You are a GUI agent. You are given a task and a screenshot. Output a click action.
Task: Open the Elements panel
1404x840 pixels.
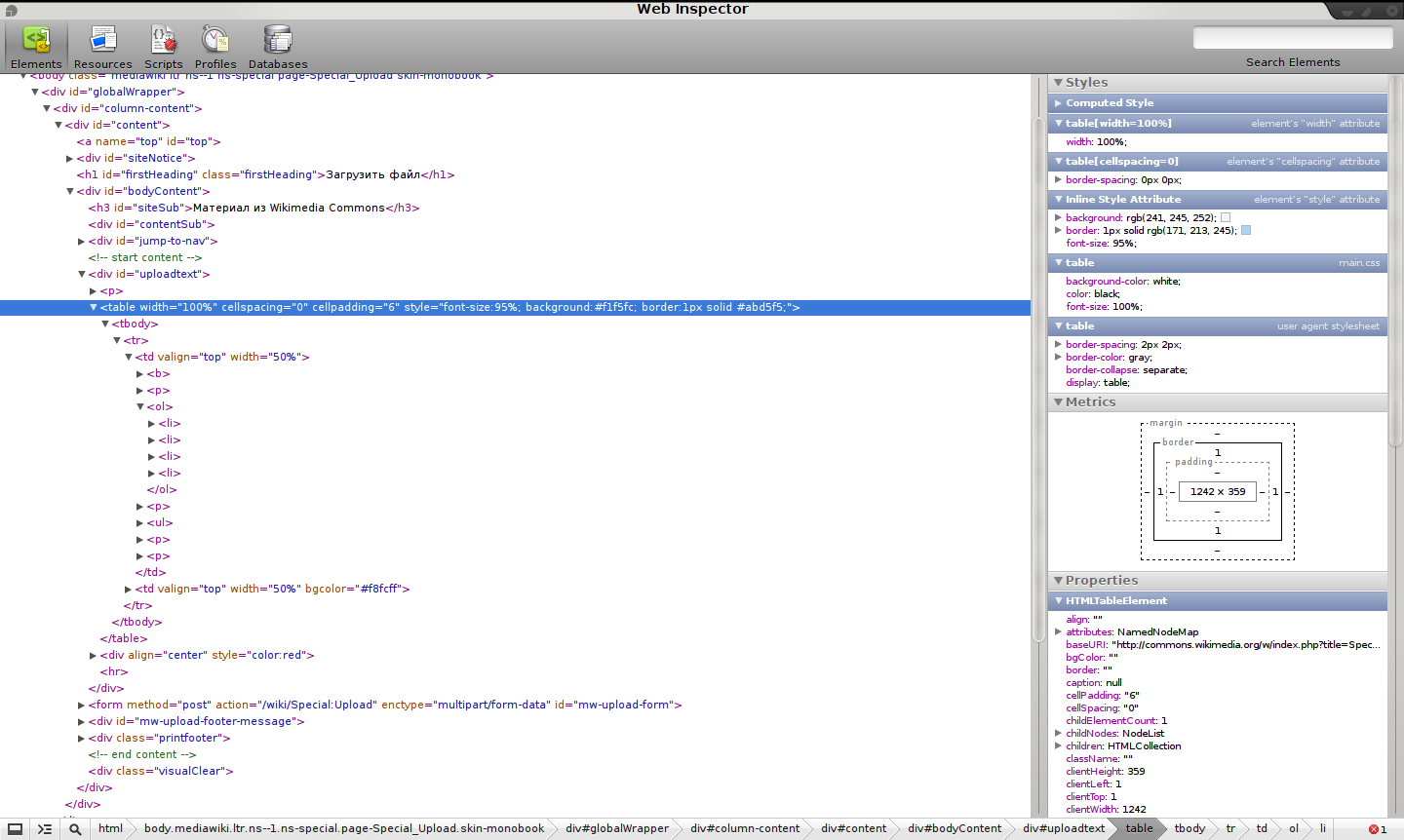[x=36, y=47]
